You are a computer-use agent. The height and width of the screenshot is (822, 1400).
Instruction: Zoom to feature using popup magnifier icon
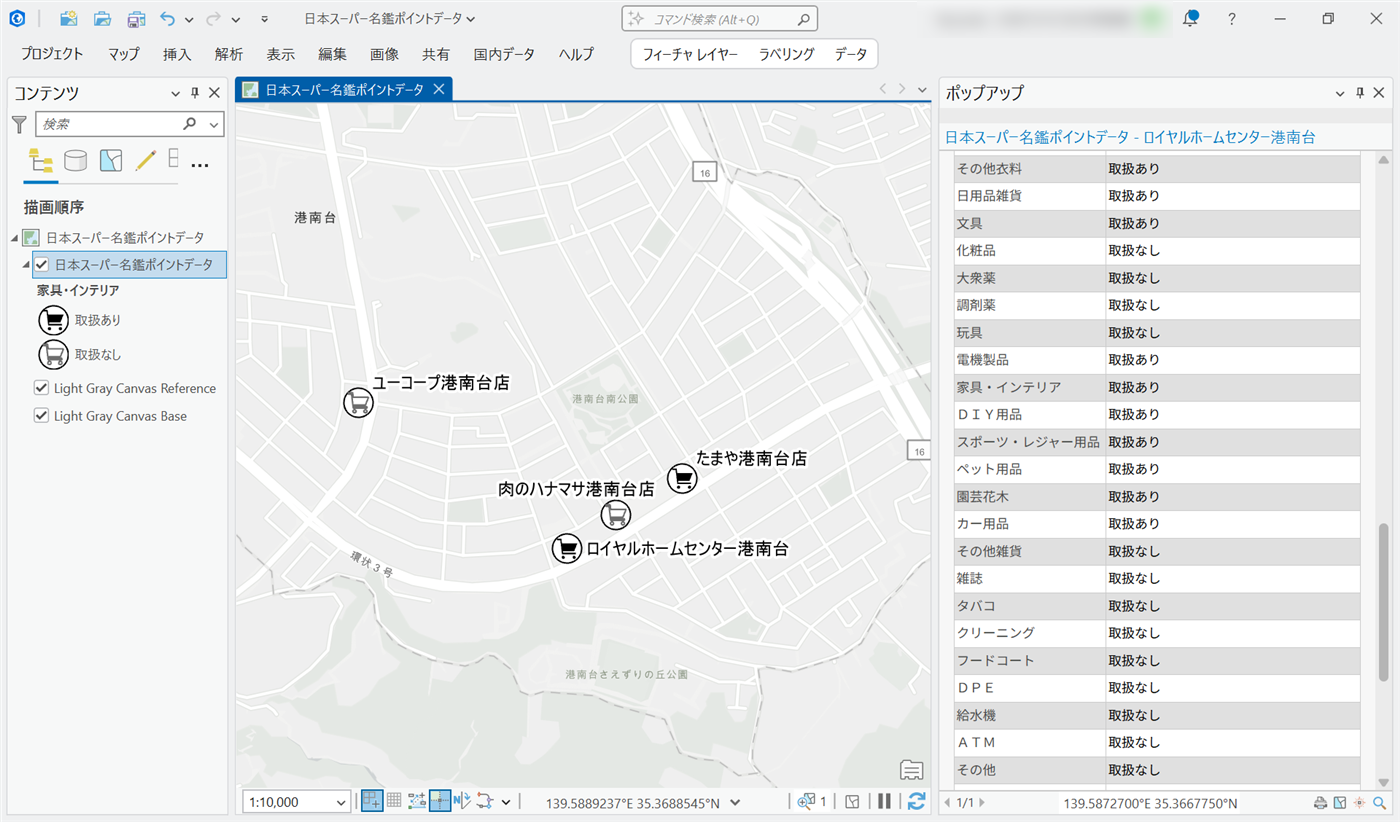pyautogui.click(x=1380, y=803)
